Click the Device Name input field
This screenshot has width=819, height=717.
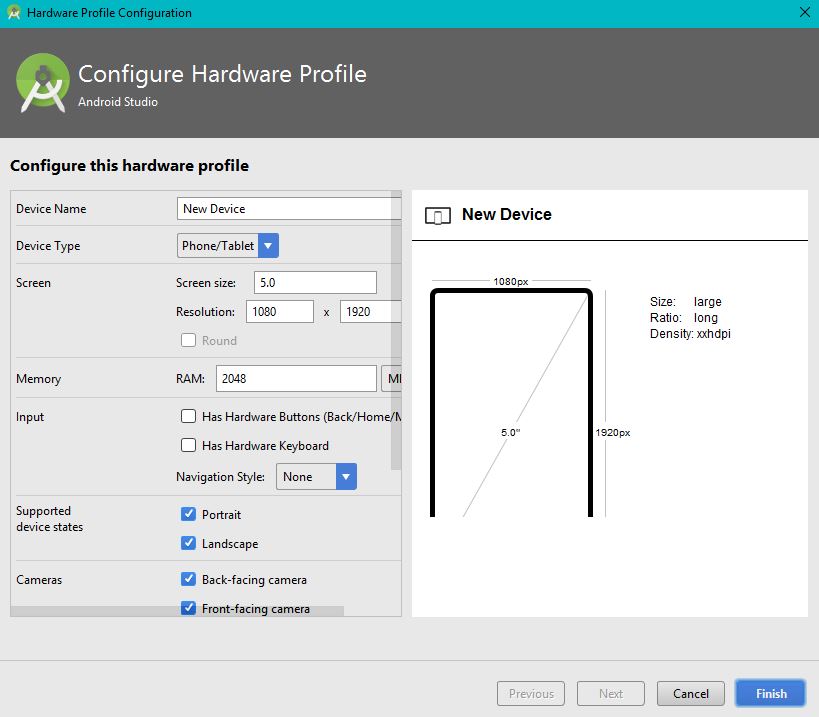(289, 209)
